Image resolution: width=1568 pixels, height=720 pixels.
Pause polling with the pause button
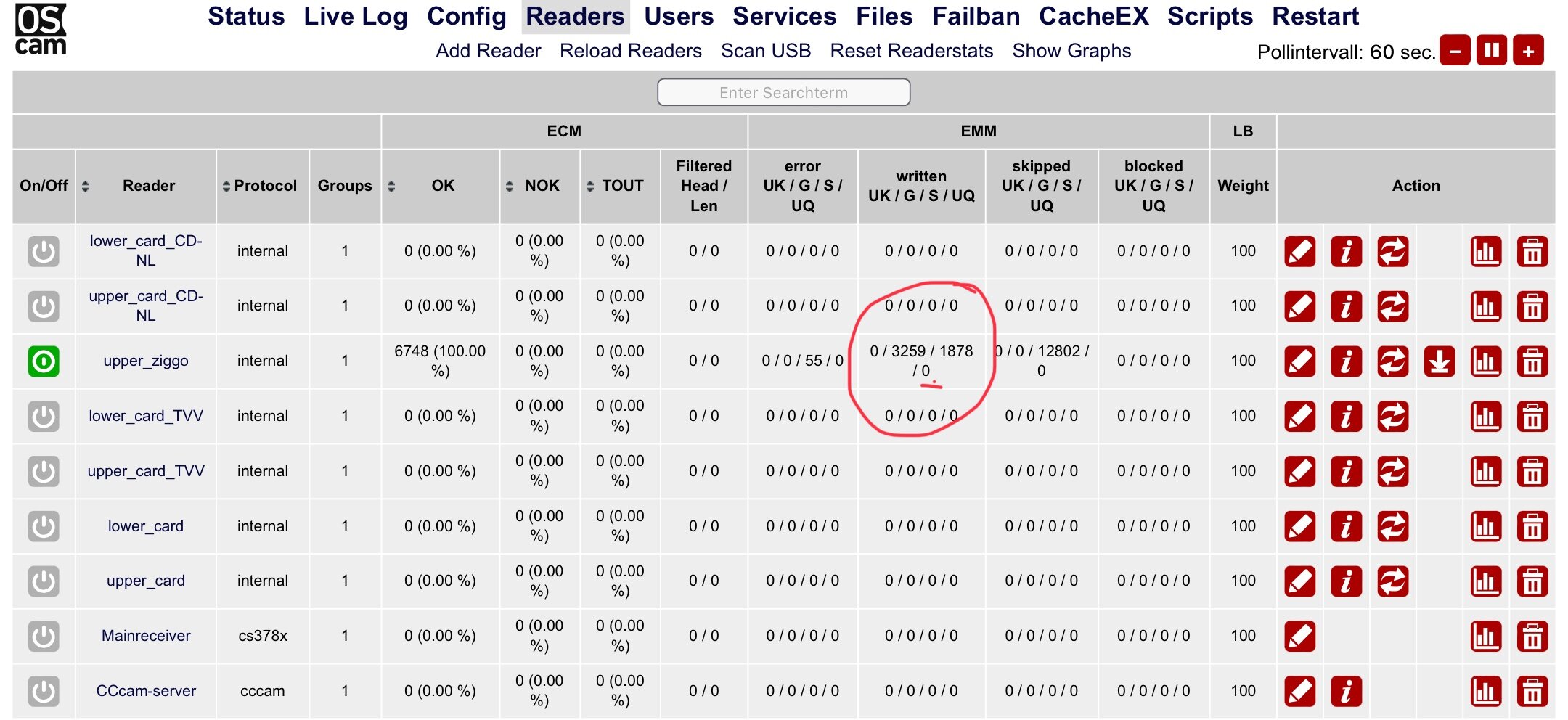click(x=1492, y=51)
